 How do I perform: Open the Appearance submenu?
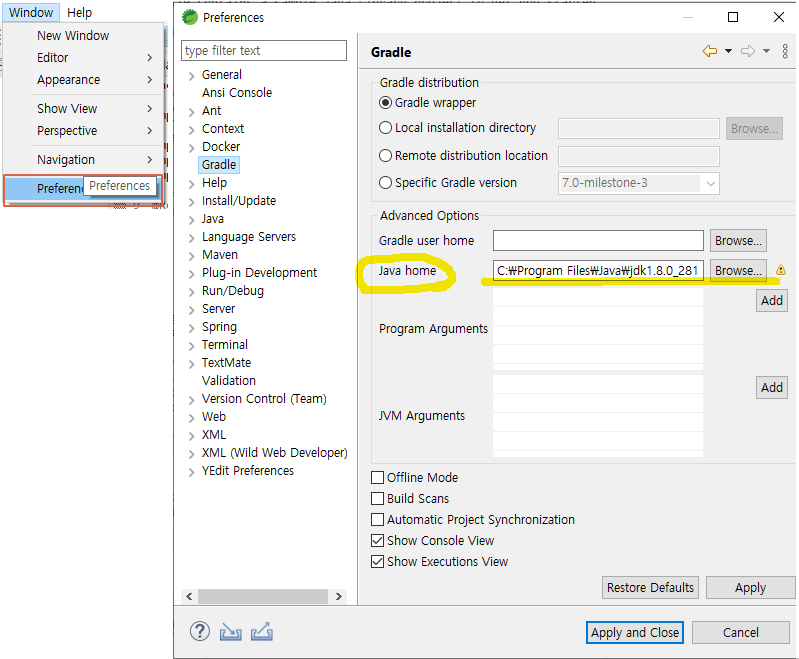(84, 80)
